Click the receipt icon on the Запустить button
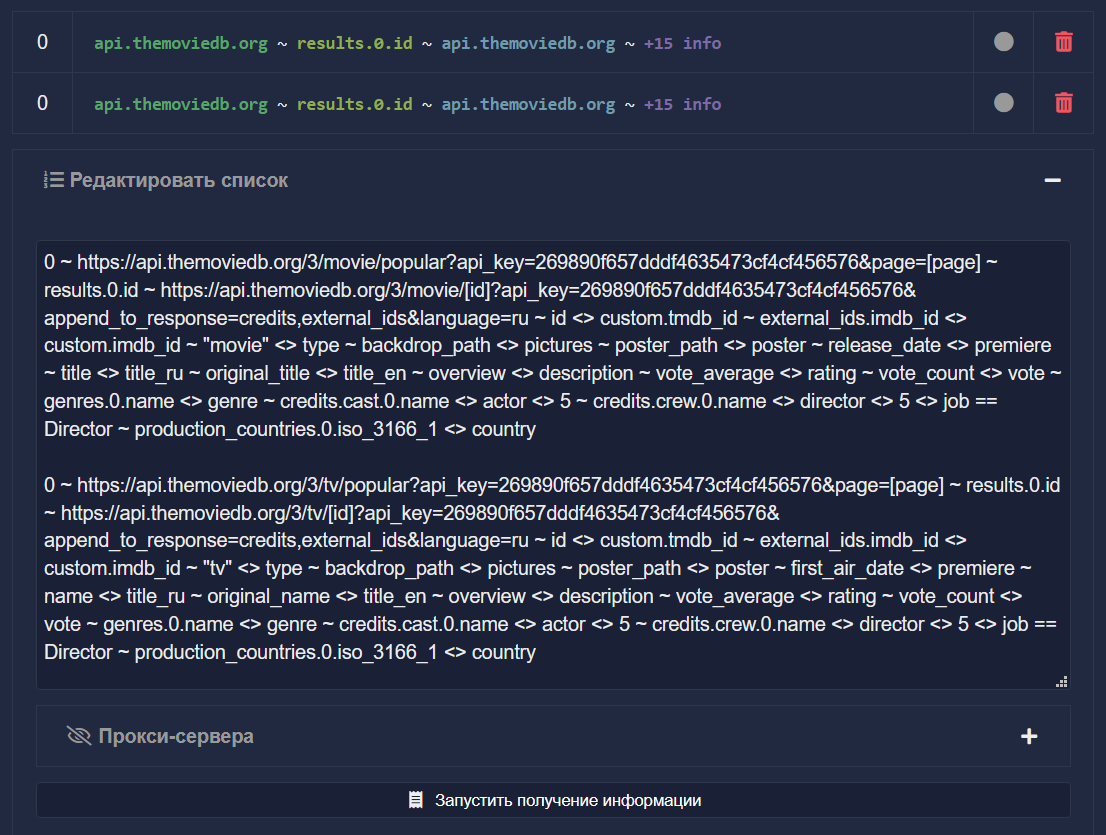The image size is (1106, 835). tap(415, 800)
